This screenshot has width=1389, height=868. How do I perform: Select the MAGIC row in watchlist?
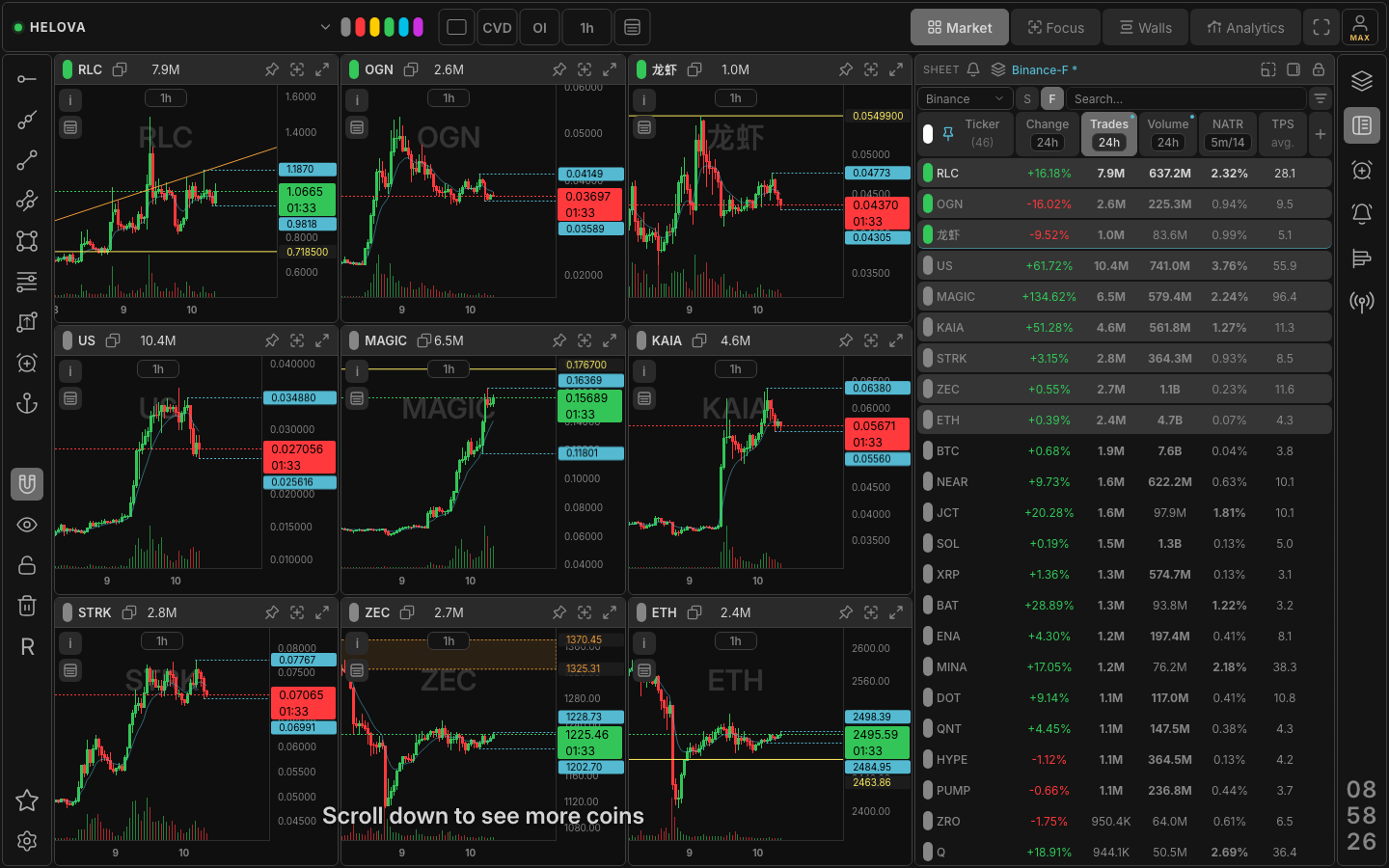1125,297
